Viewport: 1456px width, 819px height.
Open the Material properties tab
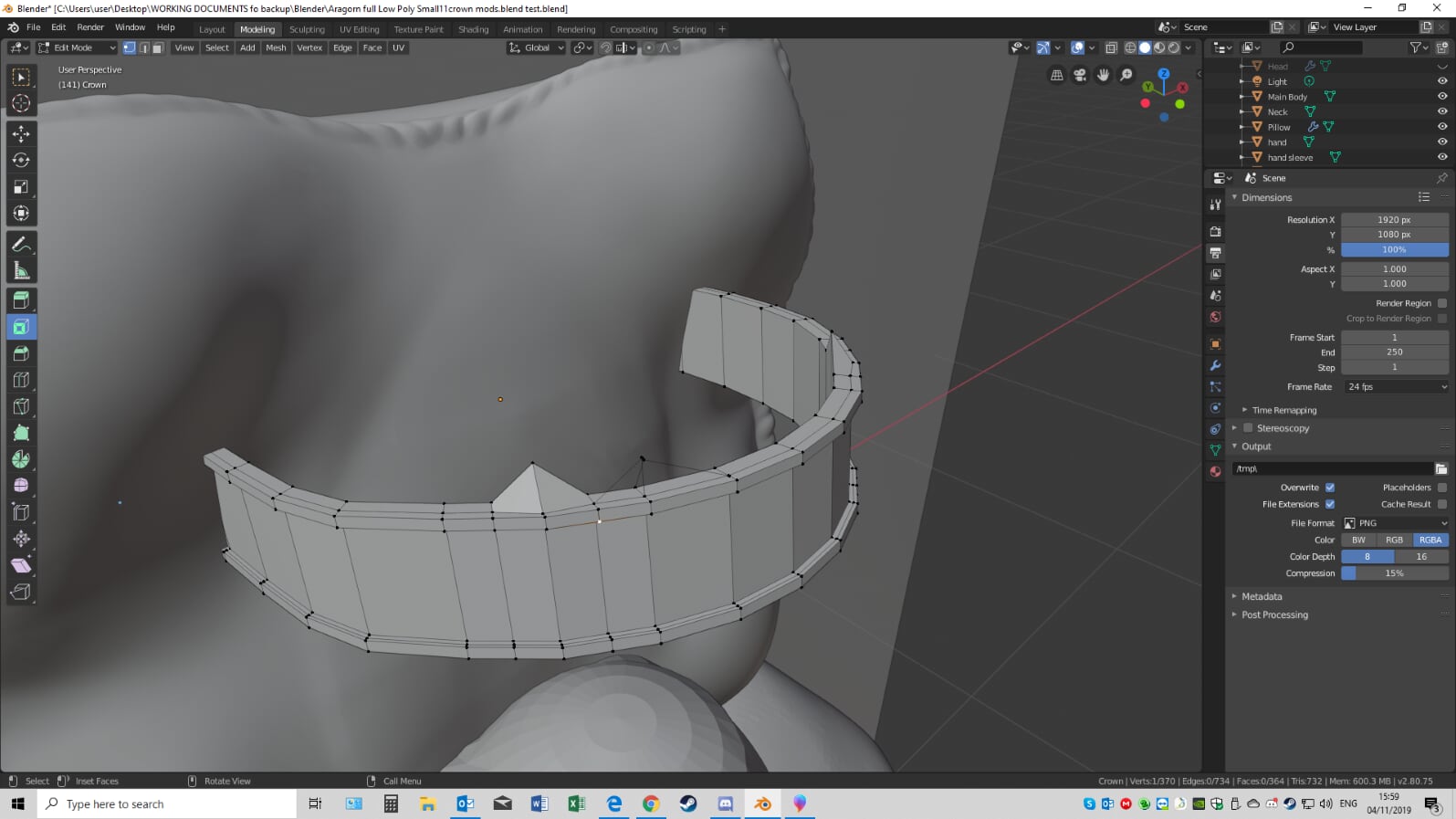click(x=1215, y=471)
